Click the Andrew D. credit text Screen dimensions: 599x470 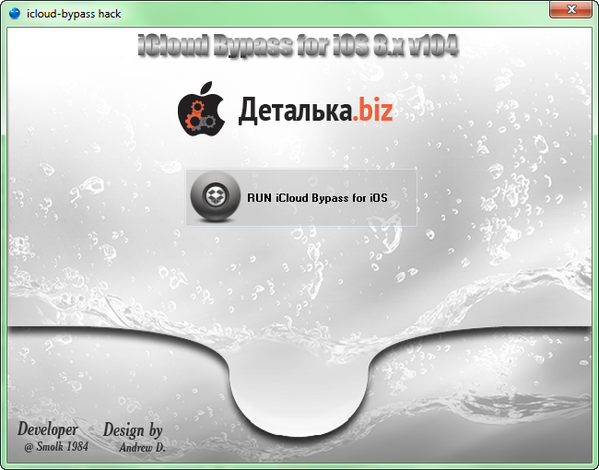[x=142, y=447]
